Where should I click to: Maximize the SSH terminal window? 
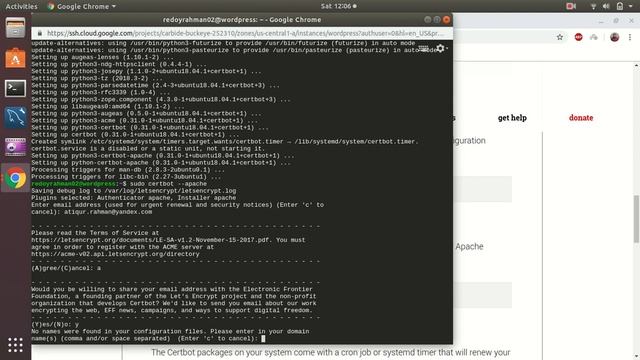click(437, 20)
